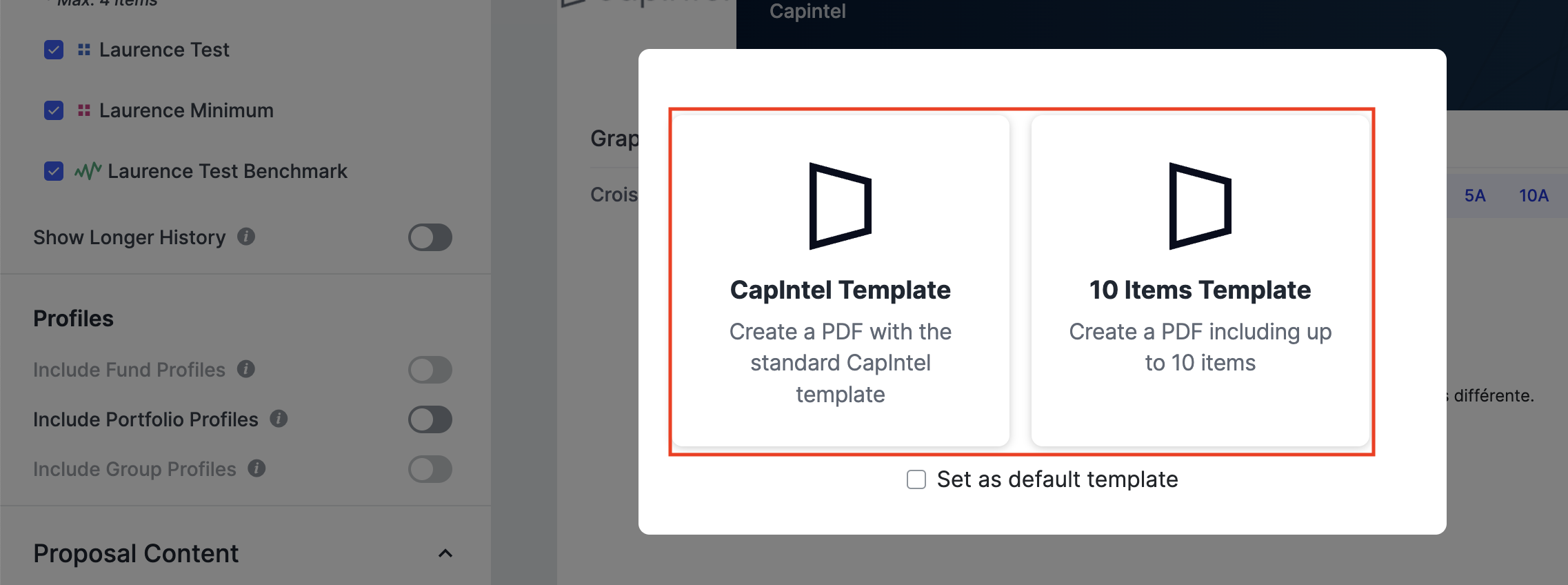Choose the CapIntel Template card

point(841,281)
